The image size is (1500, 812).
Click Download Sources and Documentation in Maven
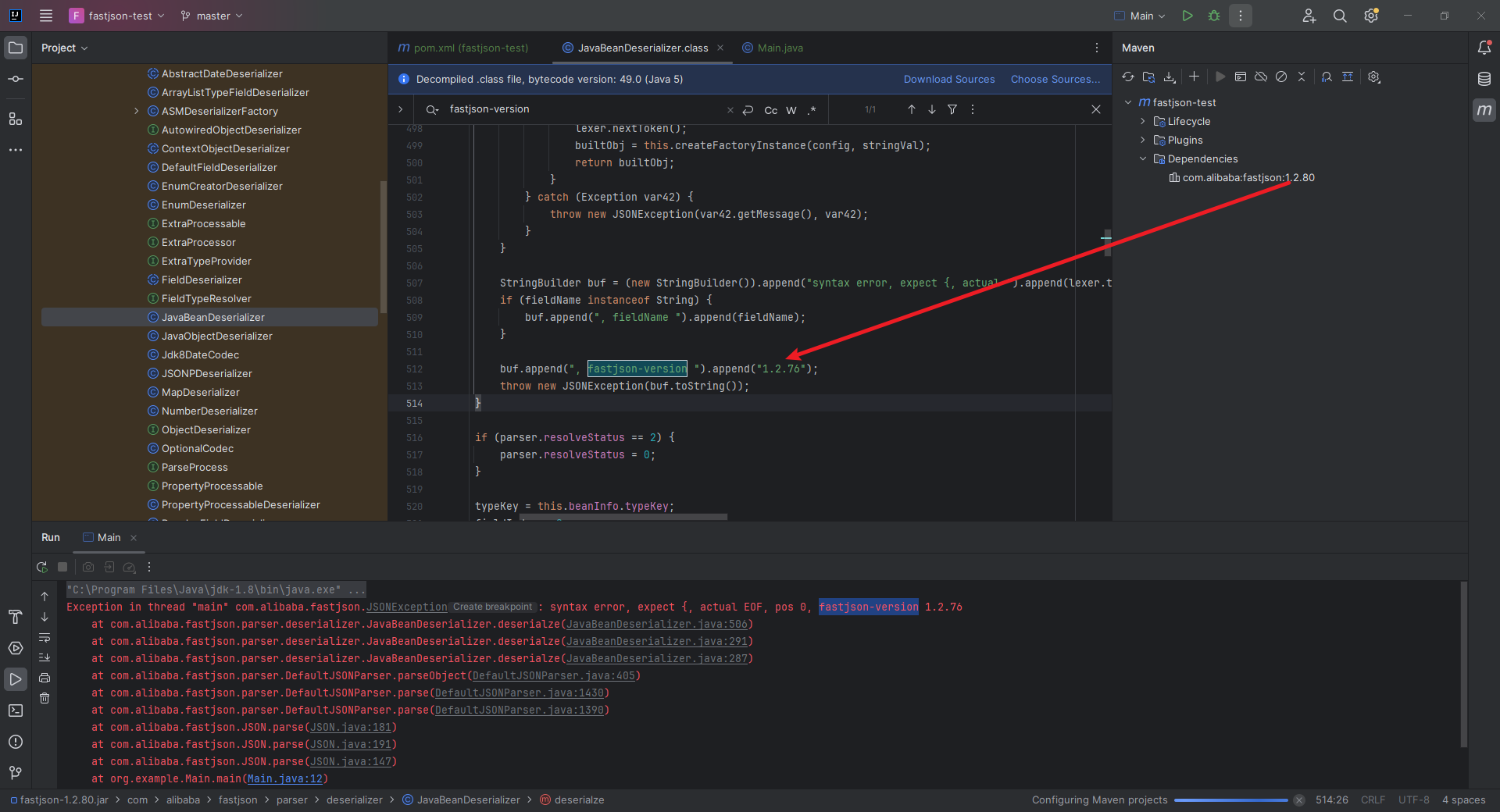tap(1170, 77)
